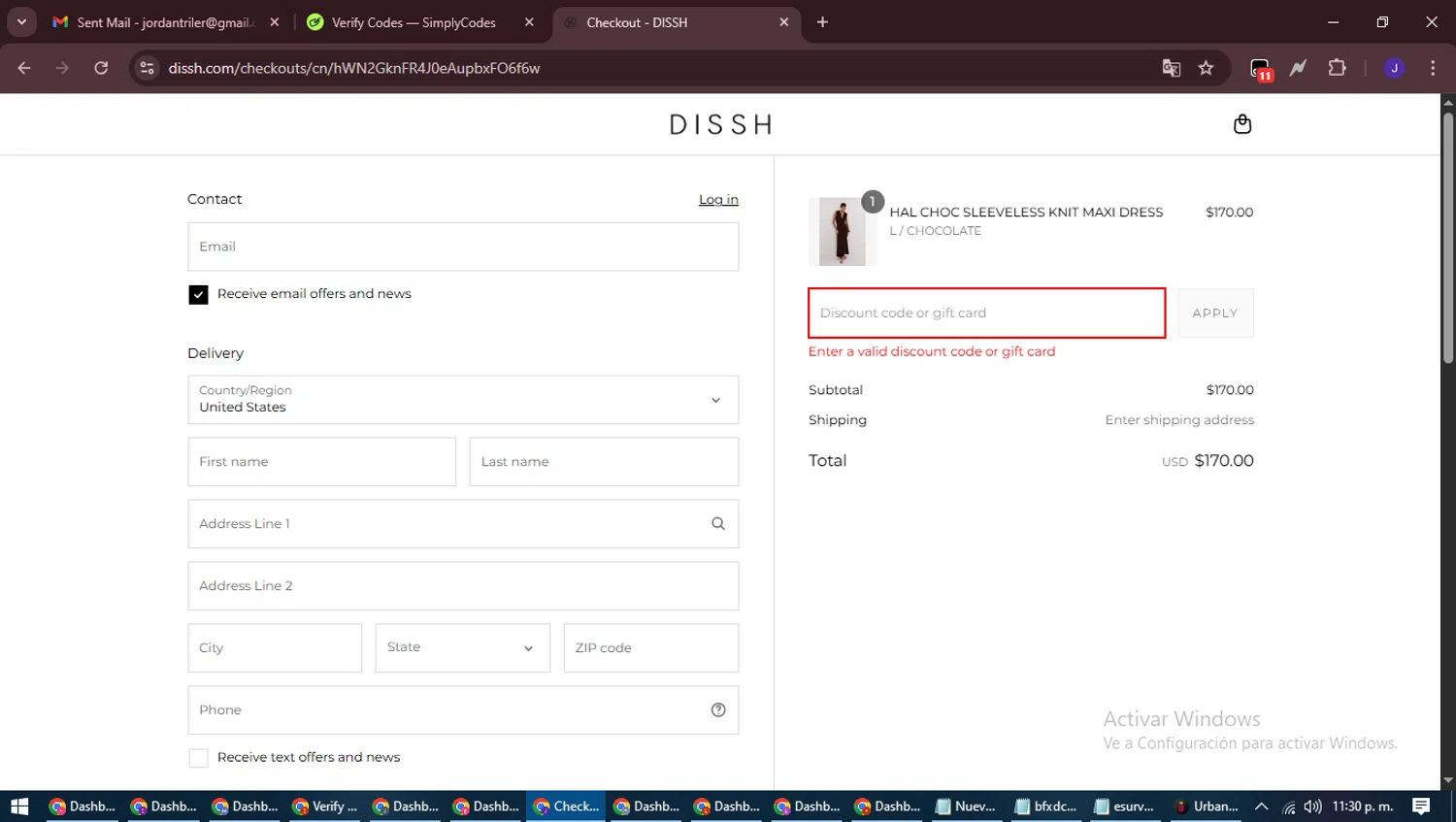Open the shopping bag cart icon
The width and height of the screenshot is (1456, 822).
(1241, 124)
